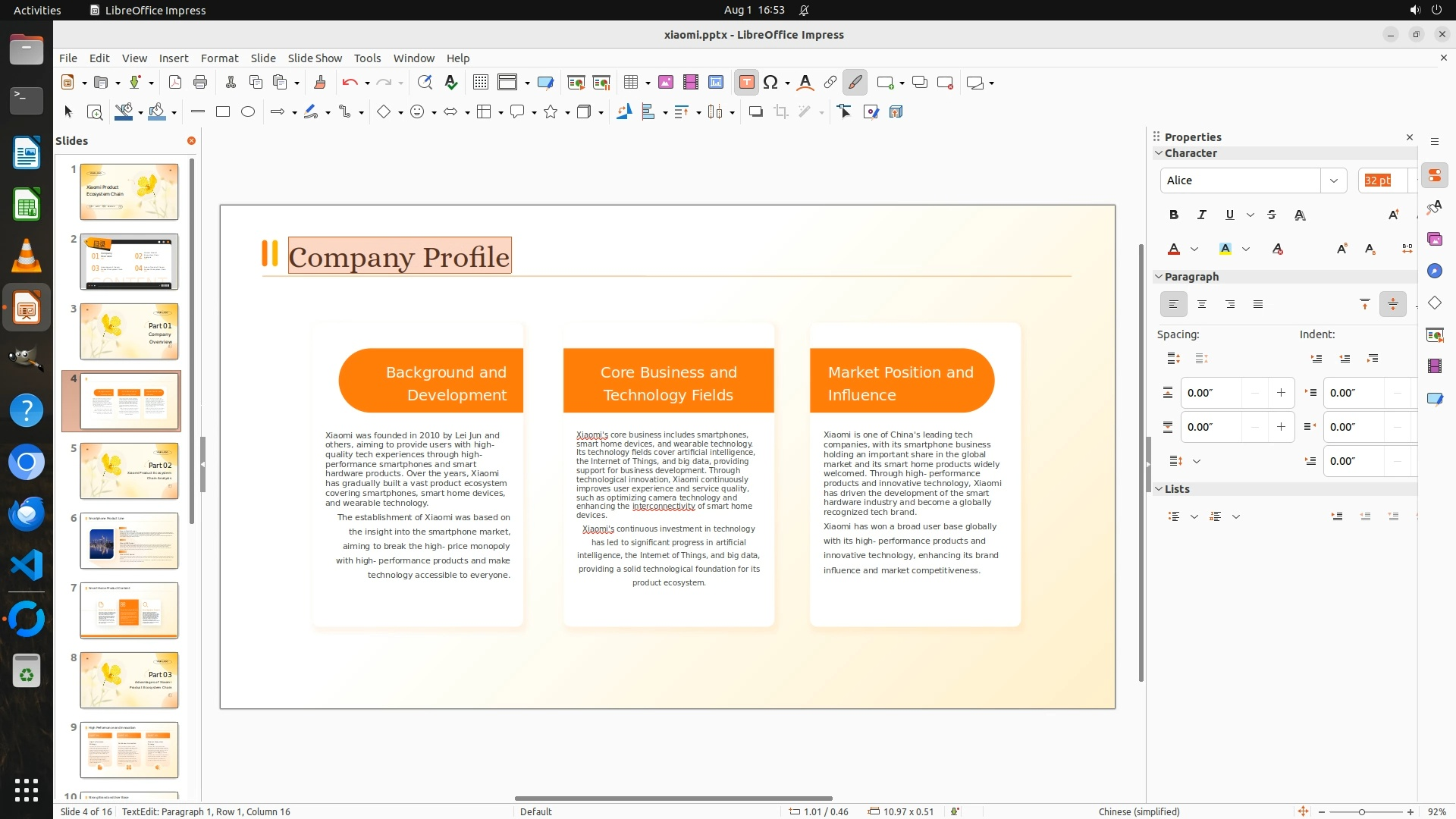Click the Insert Table toolbar icon
The height and width of the screenshot is (819, 1456).
[630, 83]
